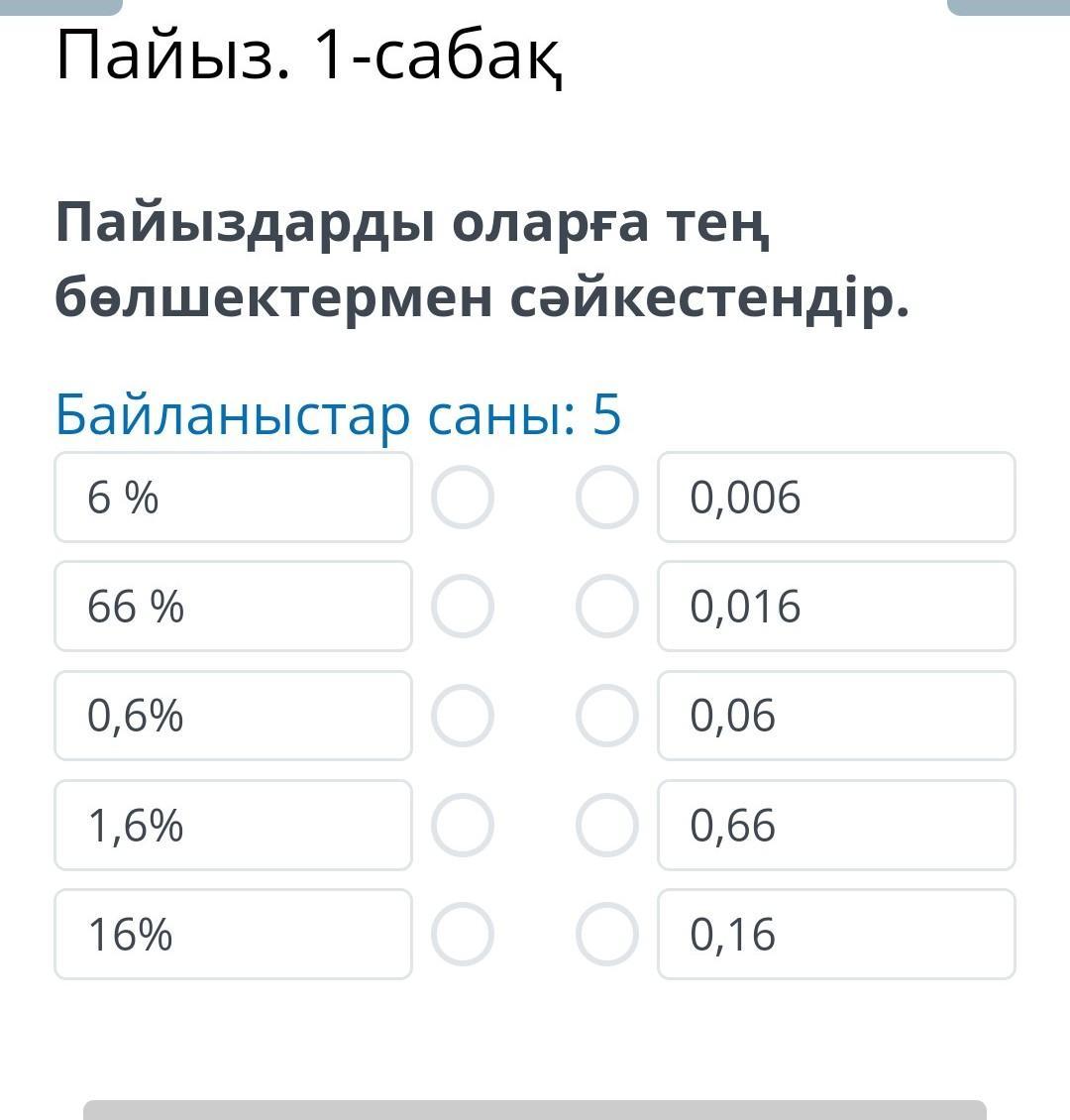1070x1120 pixels.
Task: Click the 1,6% answer box
Action: pyautogui.click(x=234, y=825)
